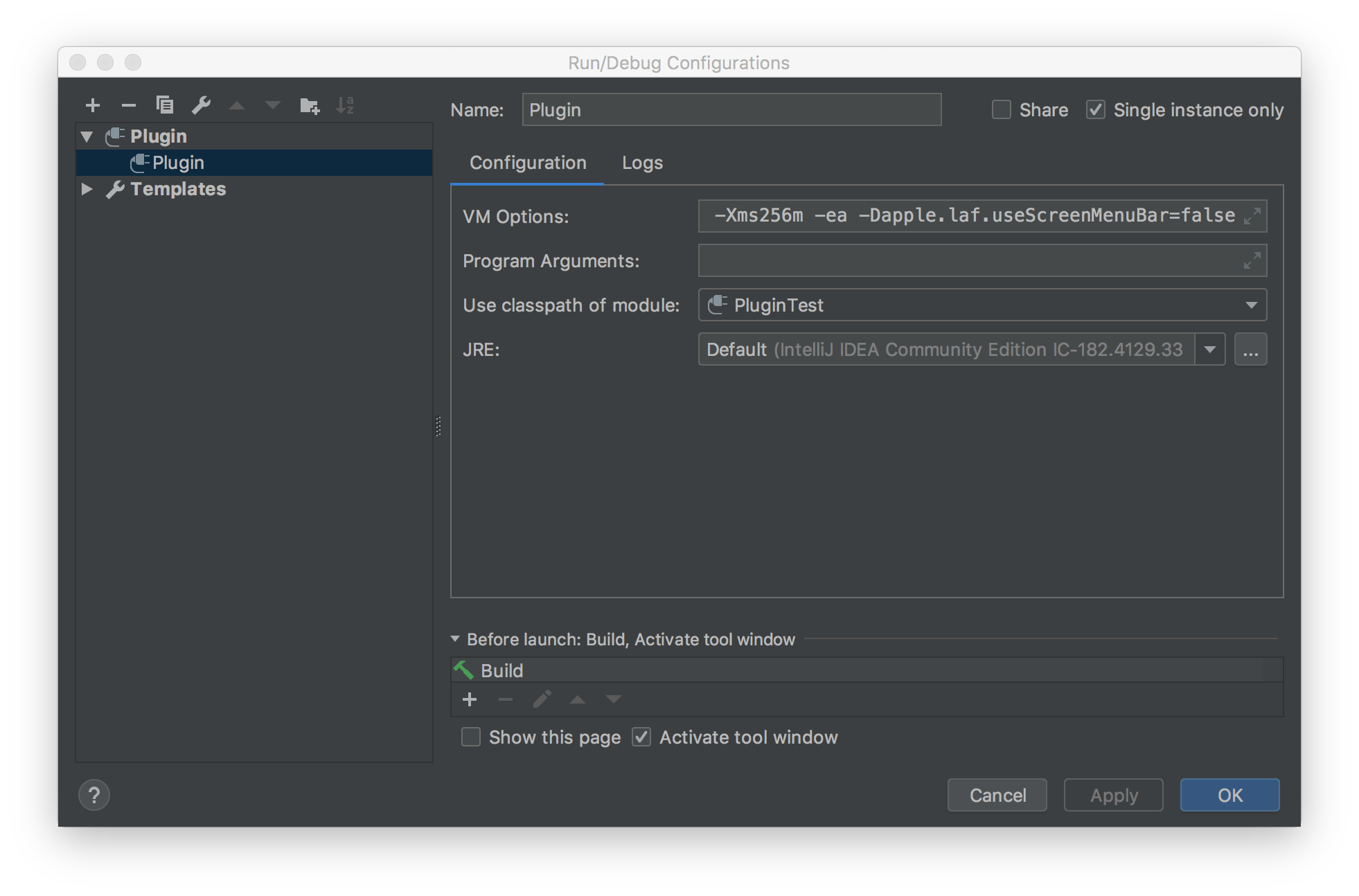Open the help question mark button
Screen dimensions: 1359x896
click(x=94, y=795)
